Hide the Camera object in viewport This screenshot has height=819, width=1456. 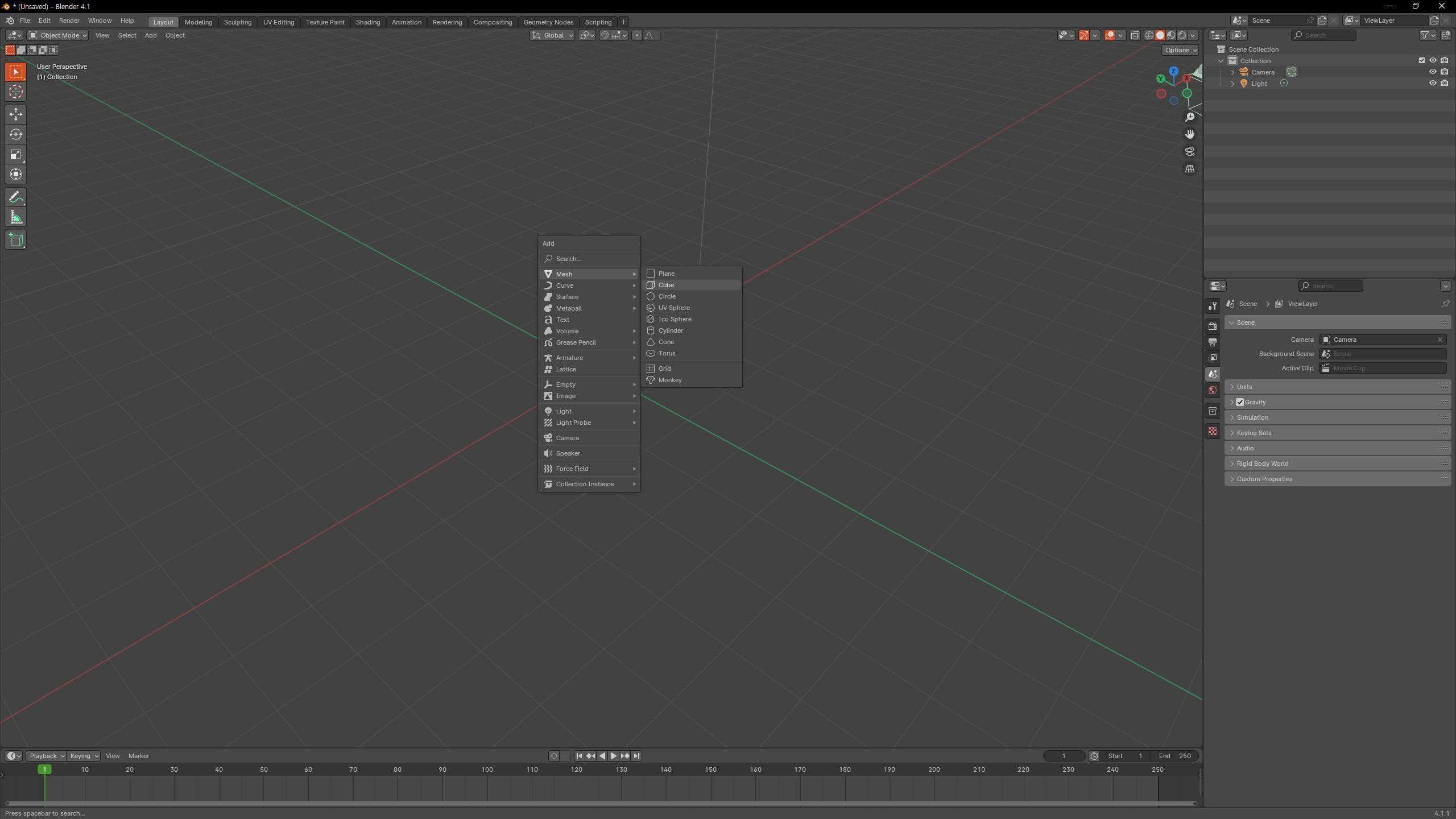1433,72
